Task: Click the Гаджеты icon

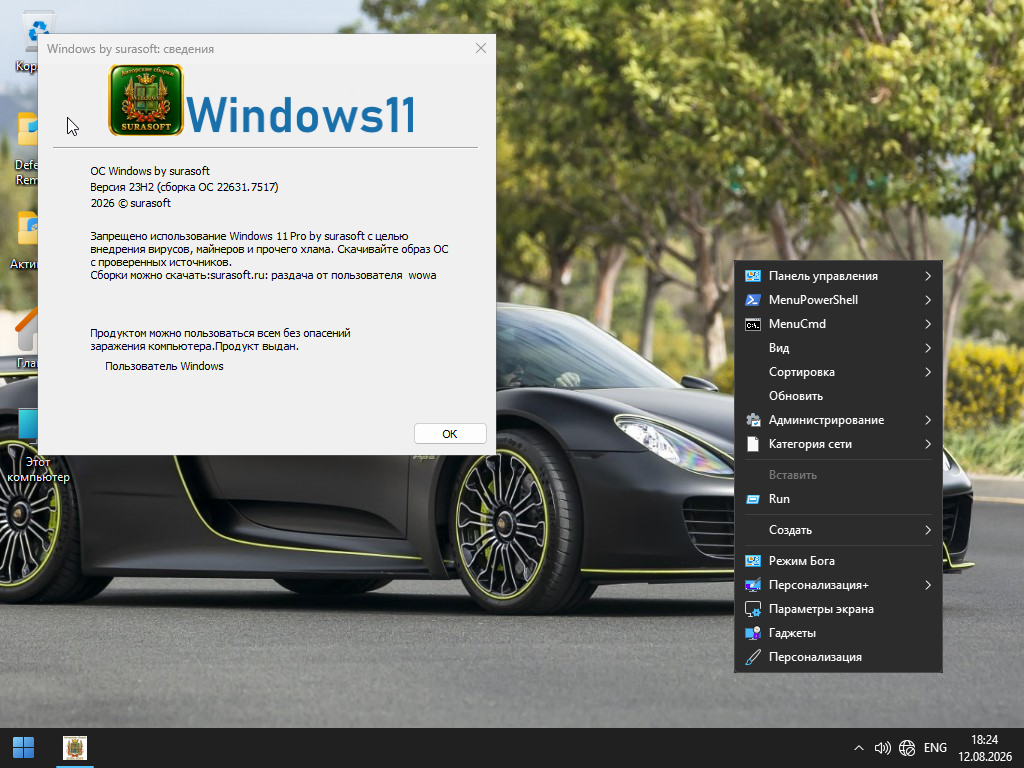Action: [752, 633]
